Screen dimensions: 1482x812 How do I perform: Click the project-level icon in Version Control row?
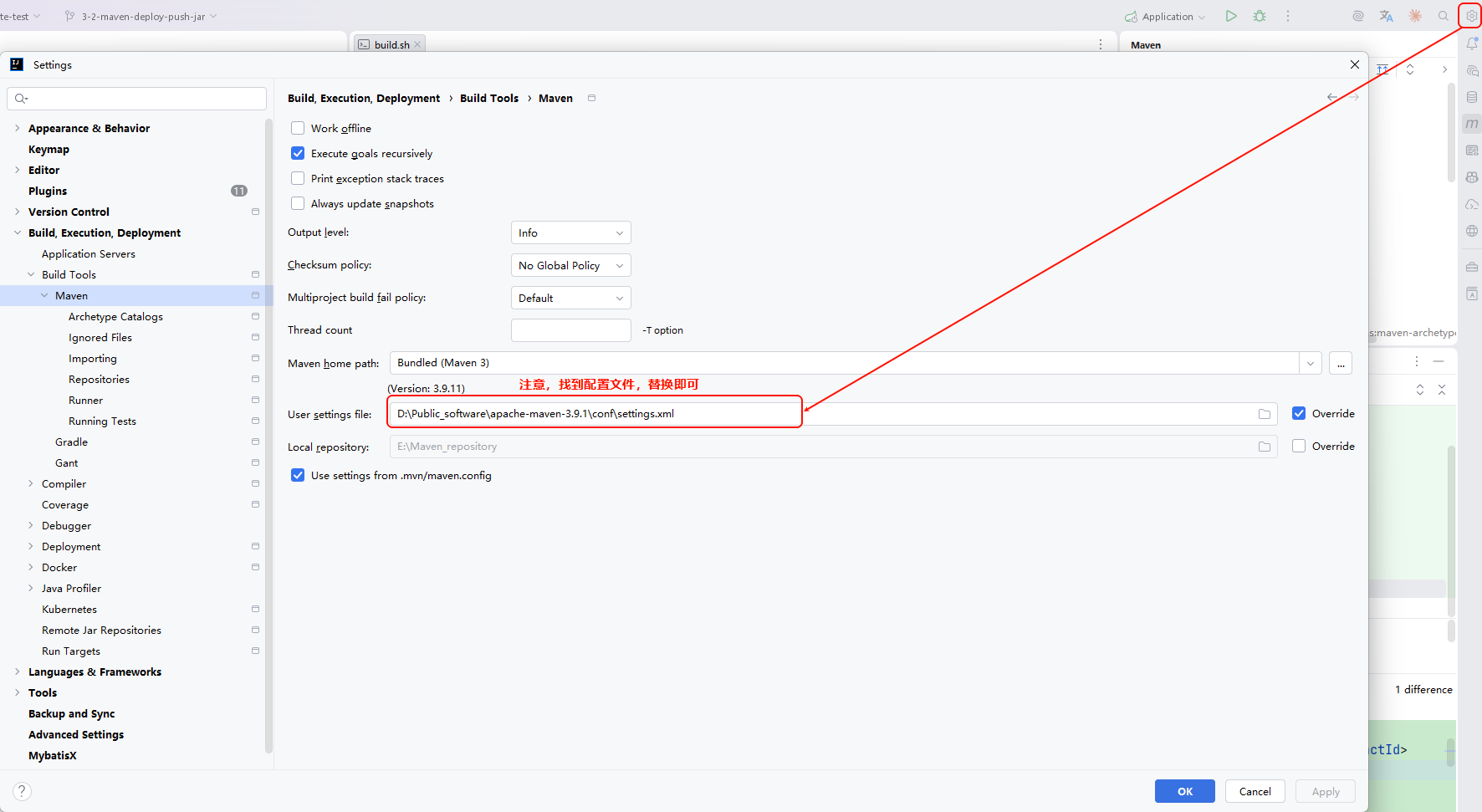(x=255, y=212)
